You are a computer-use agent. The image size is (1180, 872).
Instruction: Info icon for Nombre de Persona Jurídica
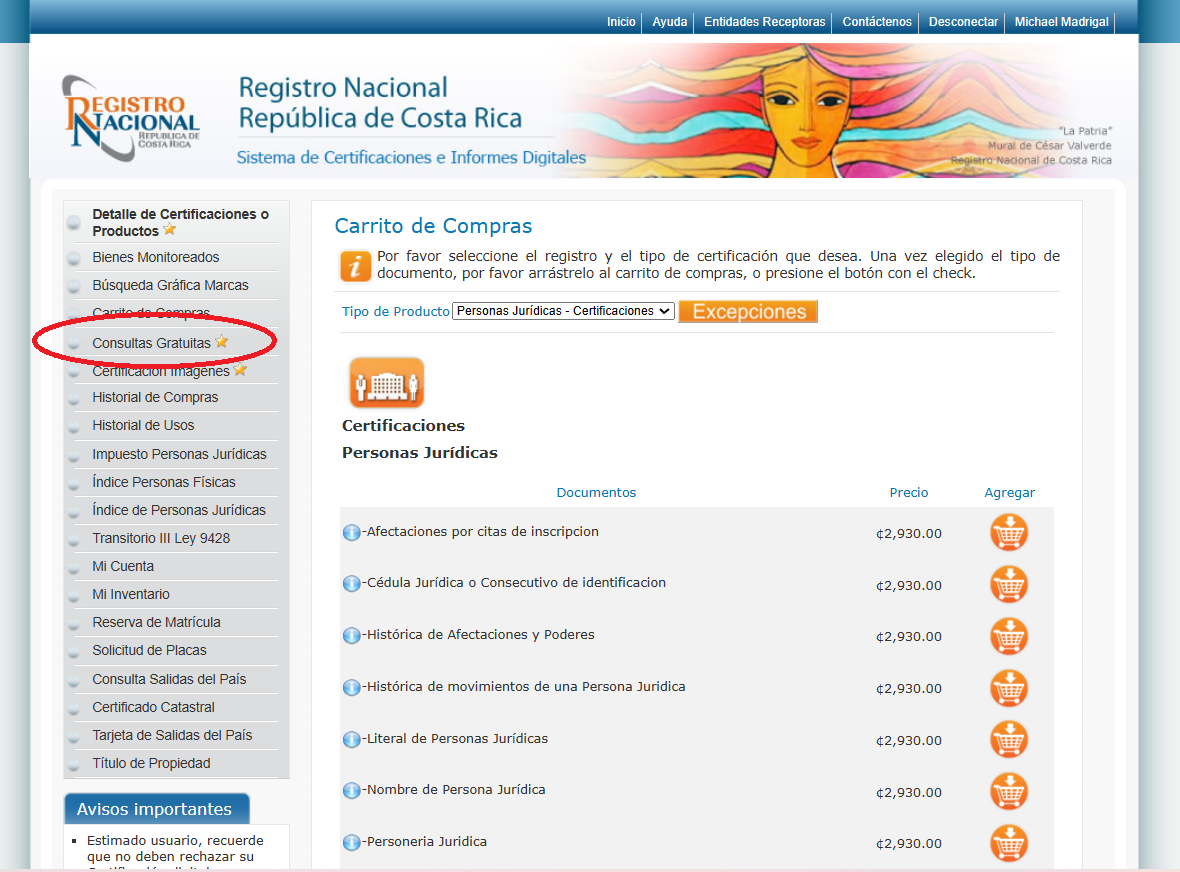351,791
